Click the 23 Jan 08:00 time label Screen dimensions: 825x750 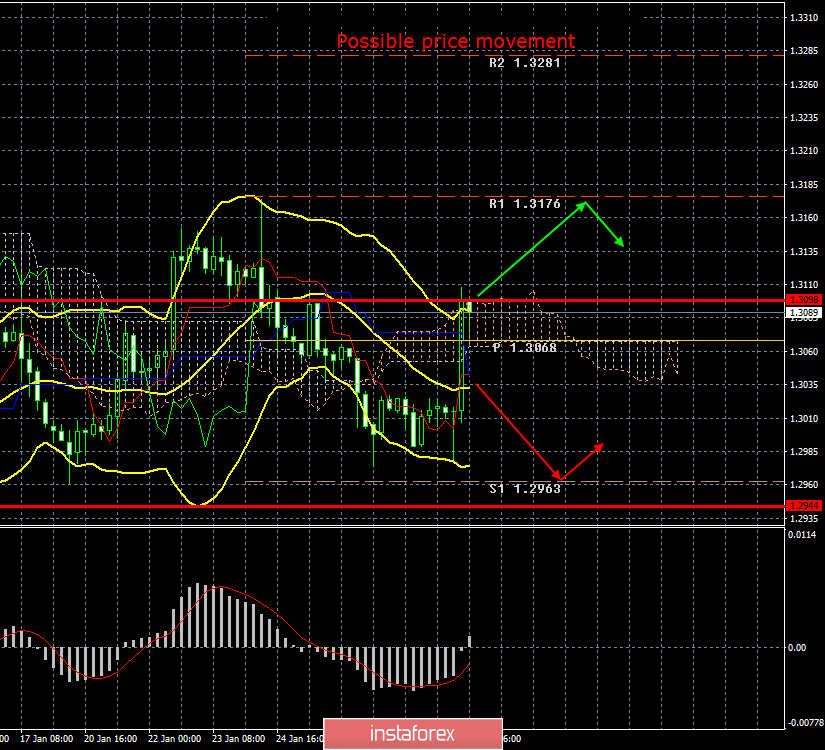239,739
